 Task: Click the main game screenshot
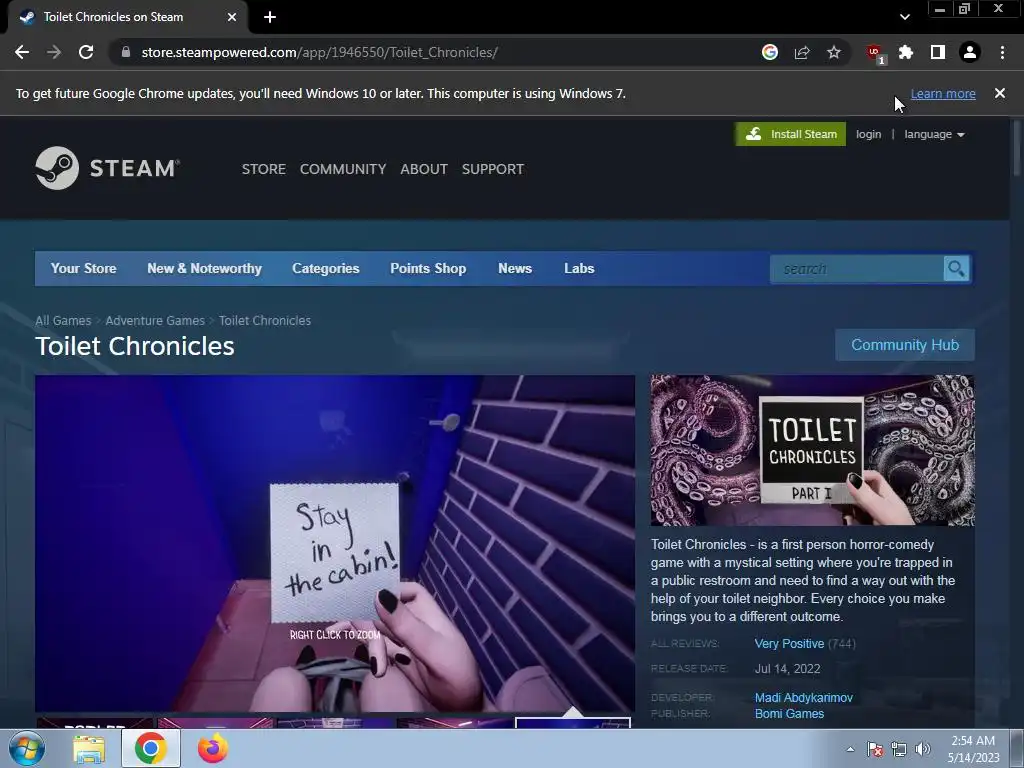click(x=335, y=543)
